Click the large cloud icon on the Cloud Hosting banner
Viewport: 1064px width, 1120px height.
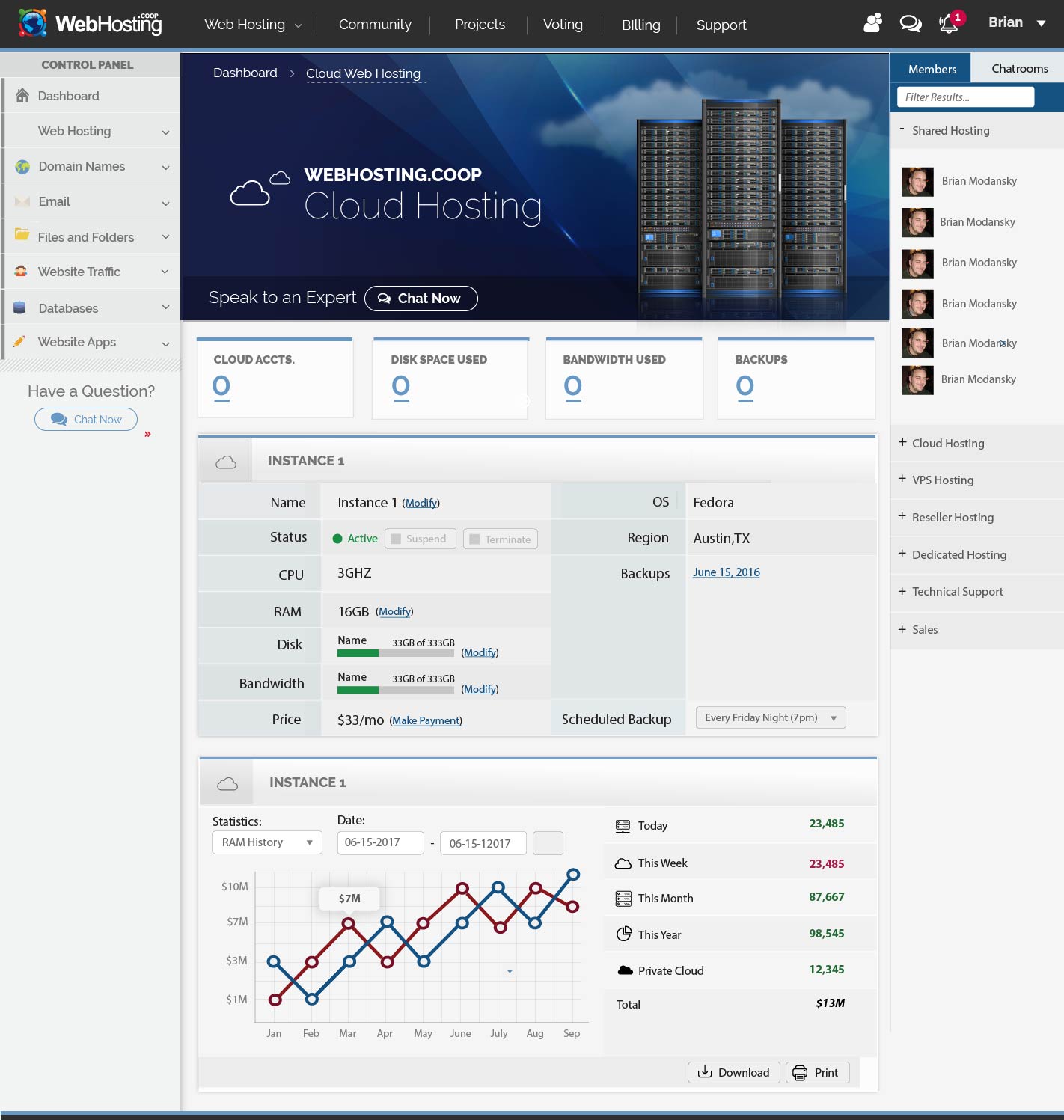(x=250, y=194)
